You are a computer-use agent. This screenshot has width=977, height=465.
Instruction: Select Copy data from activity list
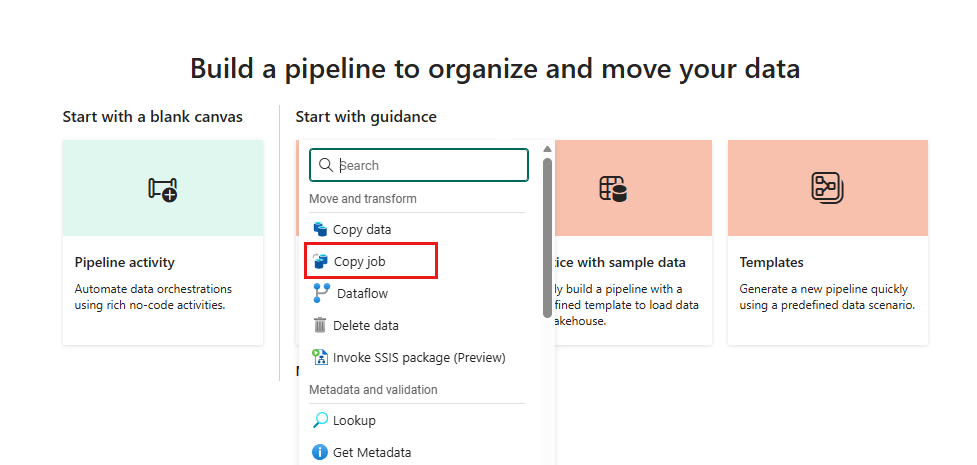362,229
